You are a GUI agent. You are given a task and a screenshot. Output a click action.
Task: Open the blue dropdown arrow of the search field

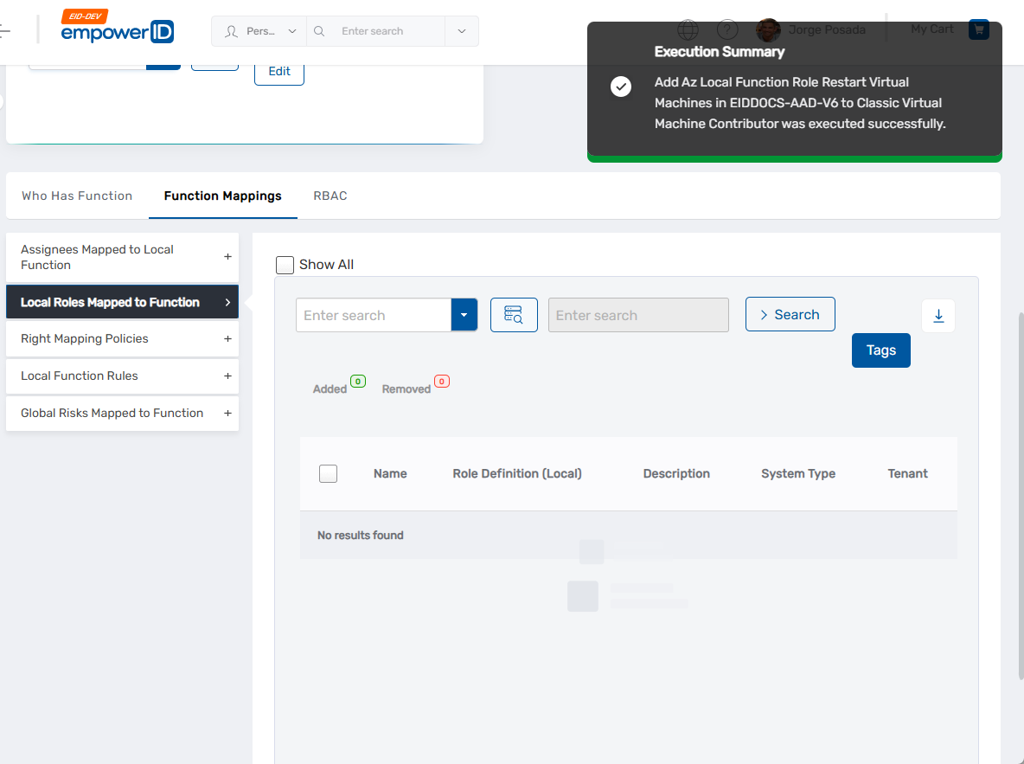point(464,315)
